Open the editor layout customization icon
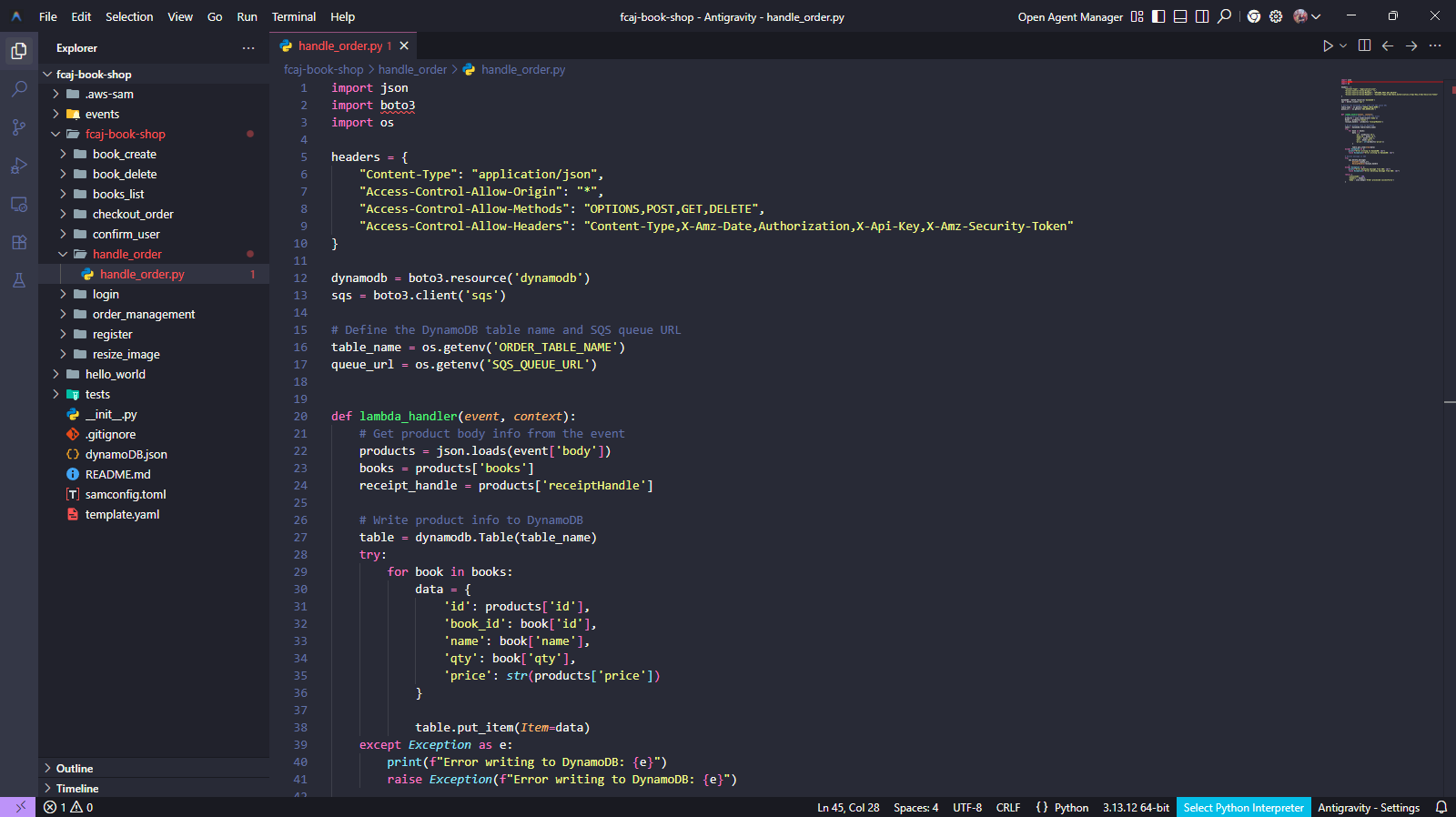Screen dimensions: 1456x817 1137,16
